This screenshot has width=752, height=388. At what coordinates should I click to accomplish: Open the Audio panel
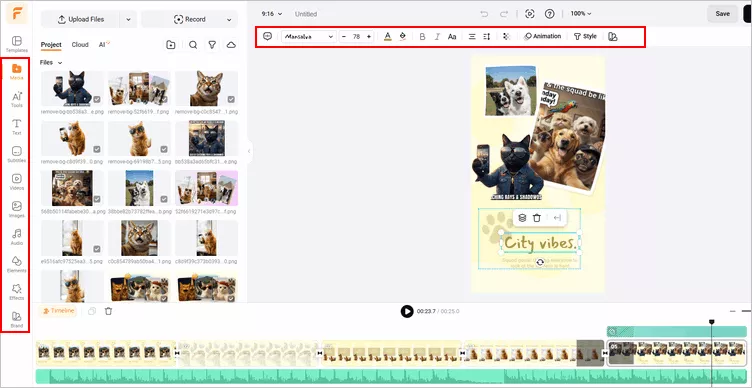click(17, 236)
